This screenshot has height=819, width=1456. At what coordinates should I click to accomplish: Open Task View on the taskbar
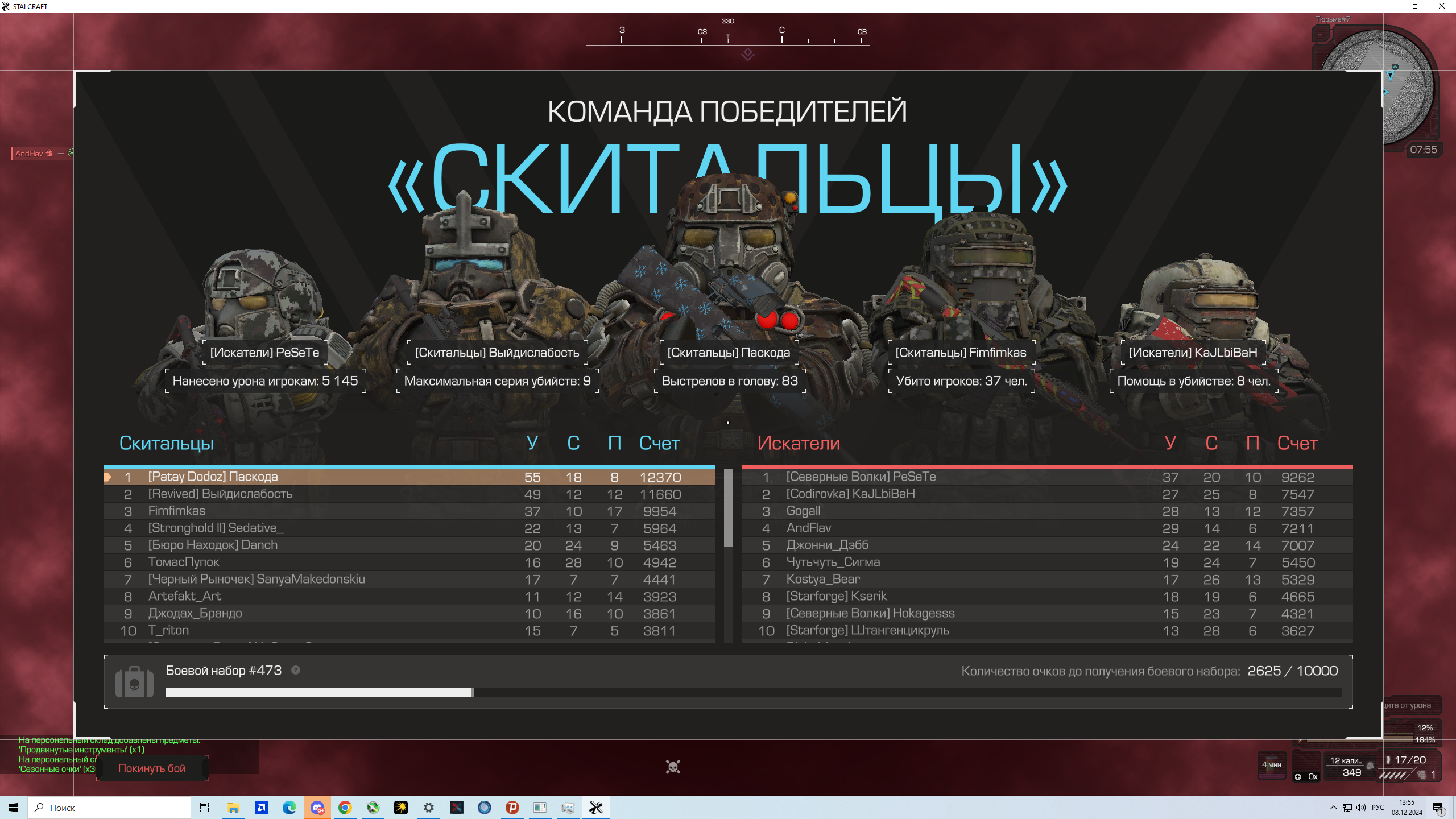(x=205, y=808)
